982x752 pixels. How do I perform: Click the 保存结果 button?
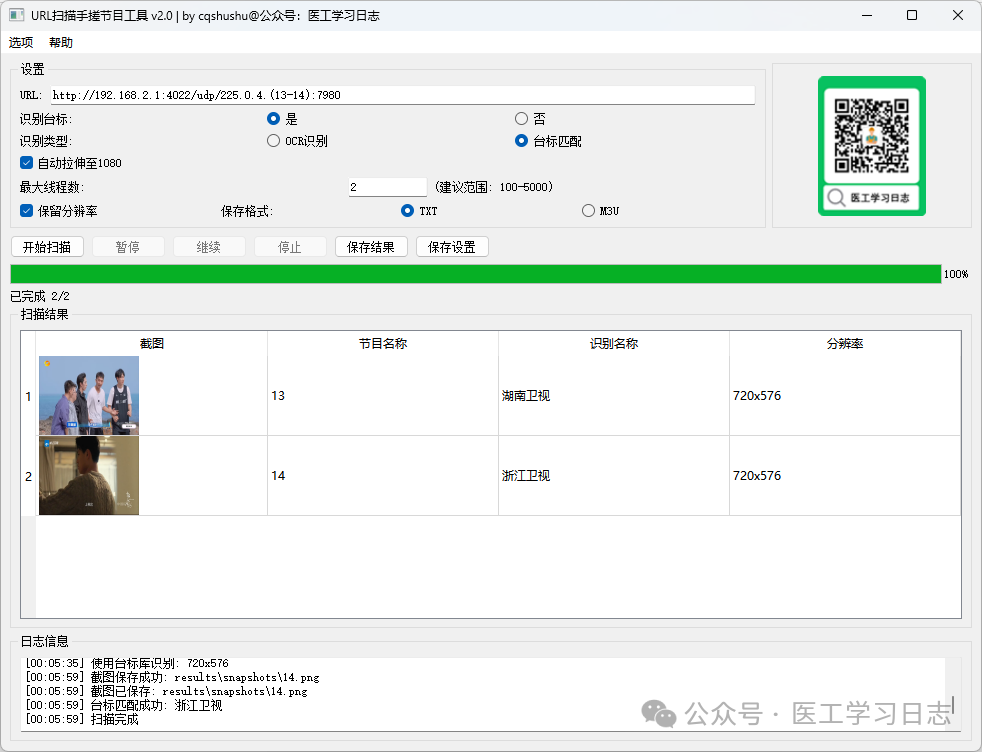tap(371, 247)
